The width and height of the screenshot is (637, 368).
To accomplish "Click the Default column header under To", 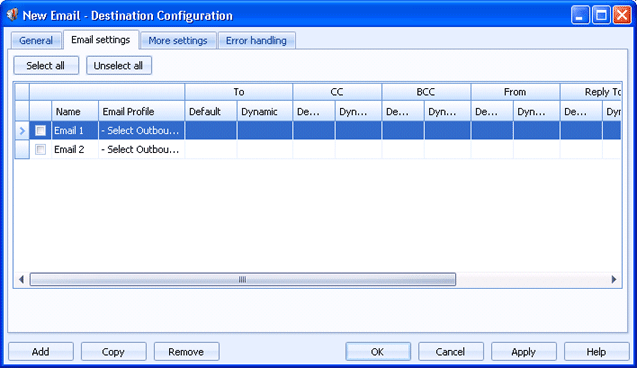I will tap(211, 111).
